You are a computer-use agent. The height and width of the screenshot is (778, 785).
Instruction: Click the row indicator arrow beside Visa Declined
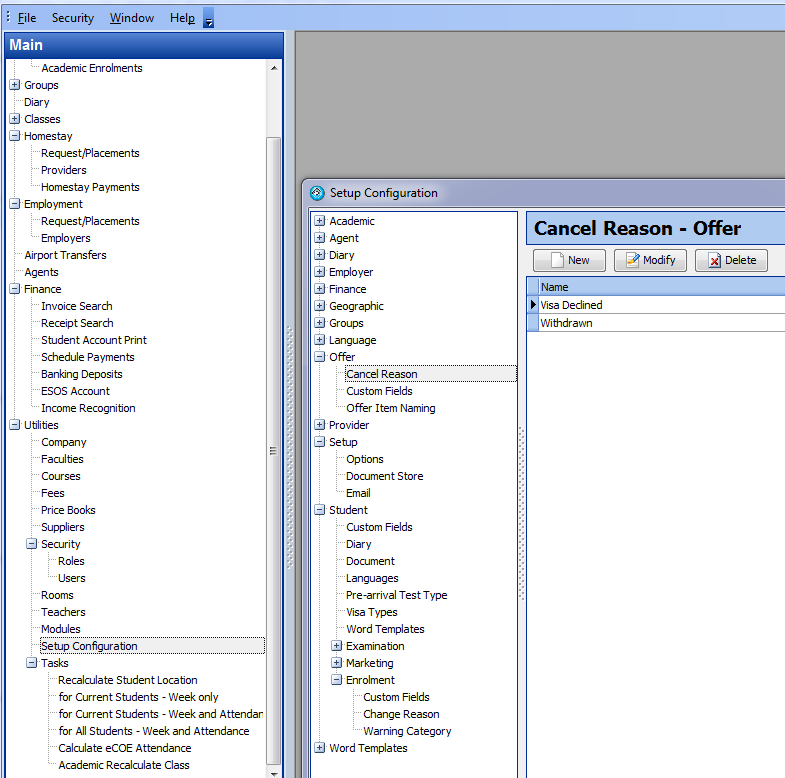click(533, 305)
